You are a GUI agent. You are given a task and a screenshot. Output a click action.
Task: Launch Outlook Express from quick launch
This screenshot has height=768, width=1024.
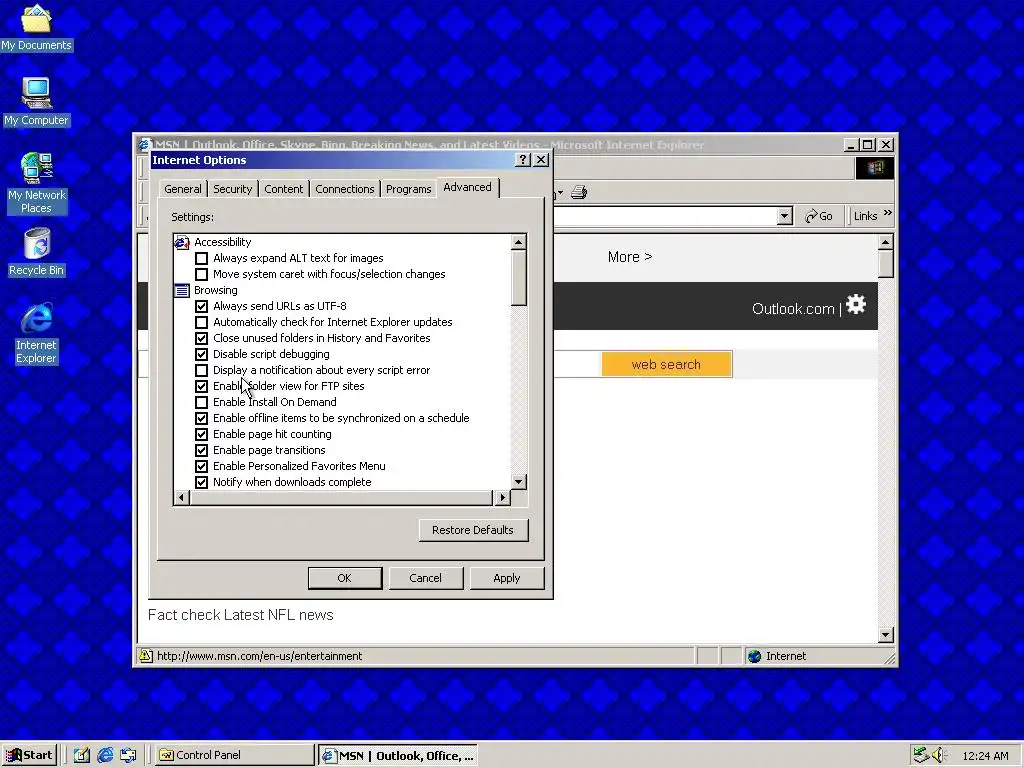(x=128, y=755)
